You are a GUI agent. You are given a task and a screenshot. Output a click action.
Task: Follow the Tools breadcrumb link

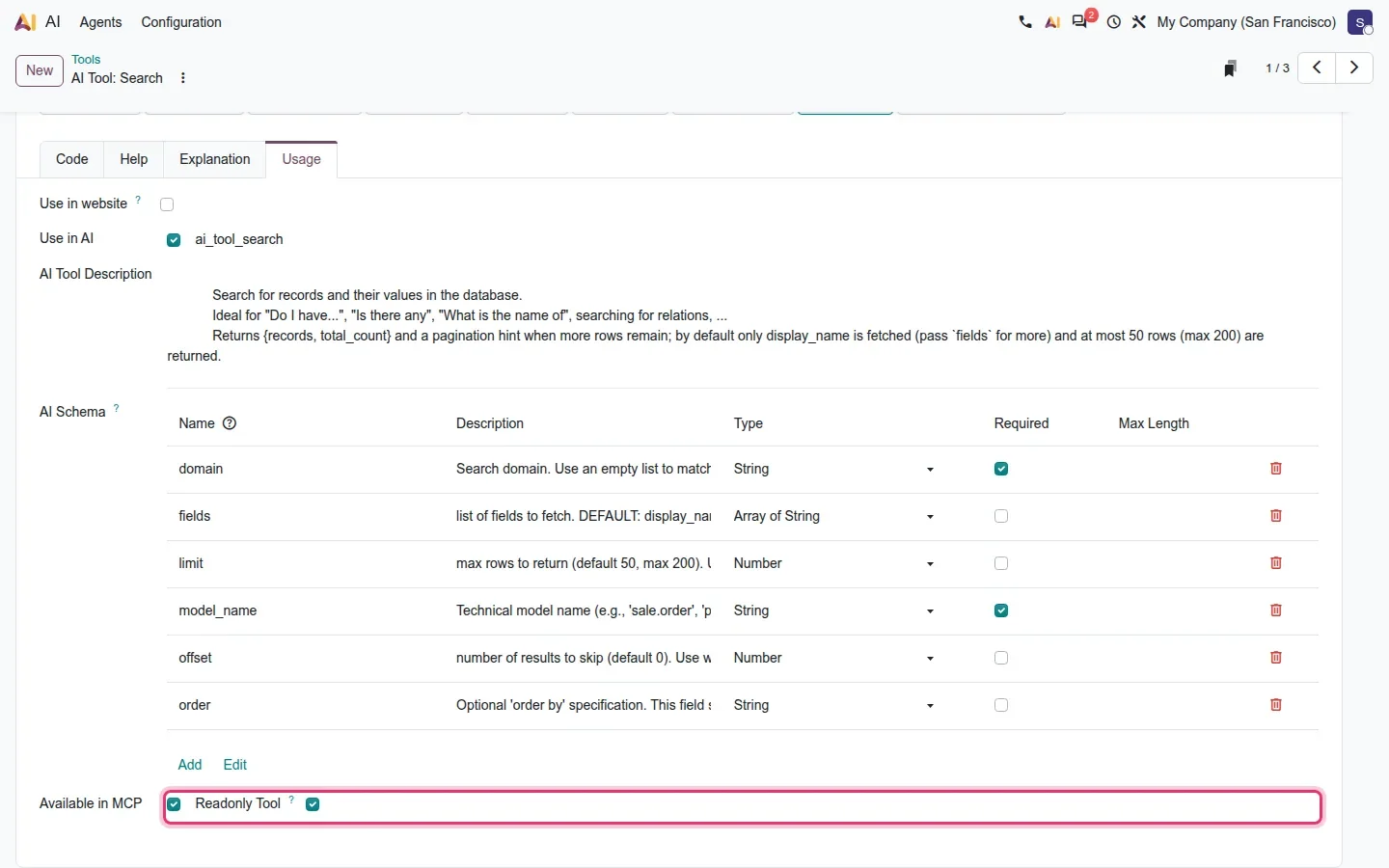86,60
